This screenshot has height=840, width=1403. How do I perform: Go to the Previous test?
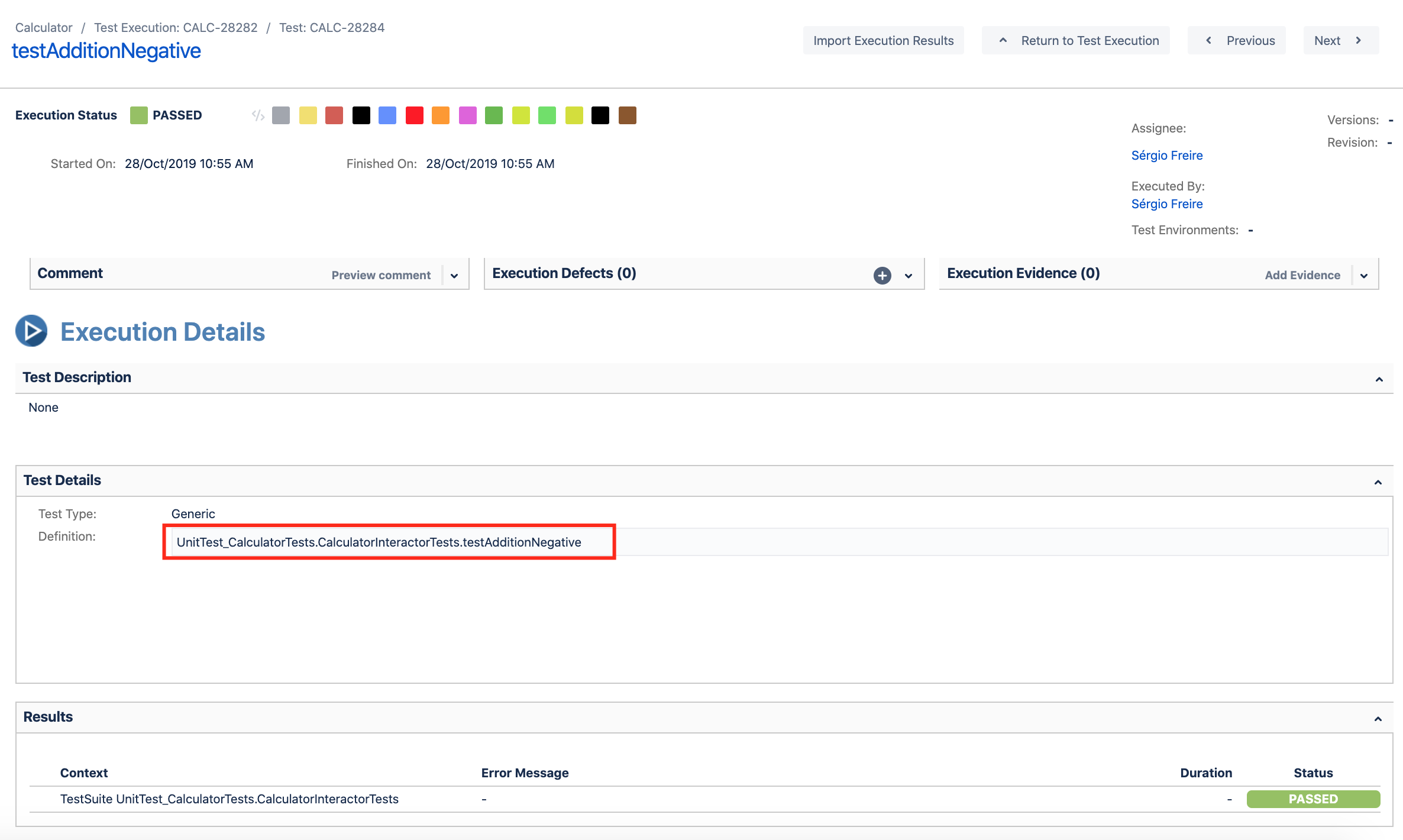click(1236, 40)
